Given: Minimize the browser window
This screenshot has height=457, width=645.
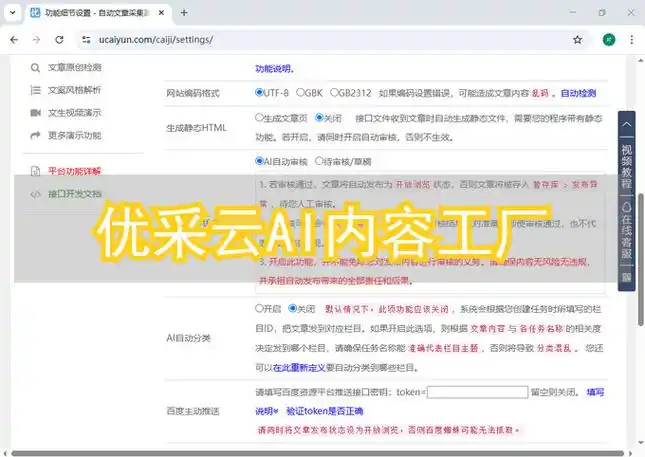Looking at the screenshot, I should point(573,13).
